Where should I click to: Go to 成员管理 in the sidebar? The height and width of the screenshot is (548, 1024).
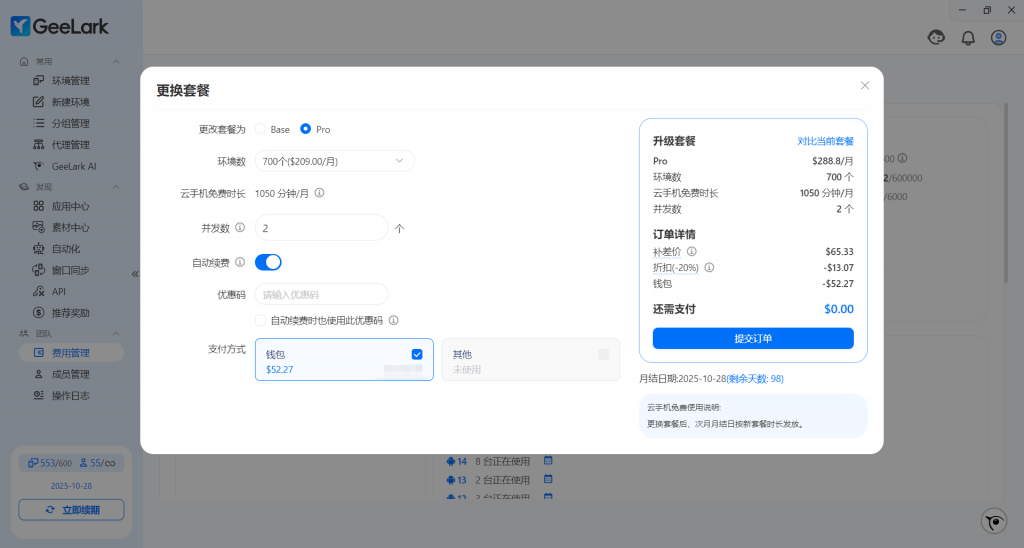(70, 374)
